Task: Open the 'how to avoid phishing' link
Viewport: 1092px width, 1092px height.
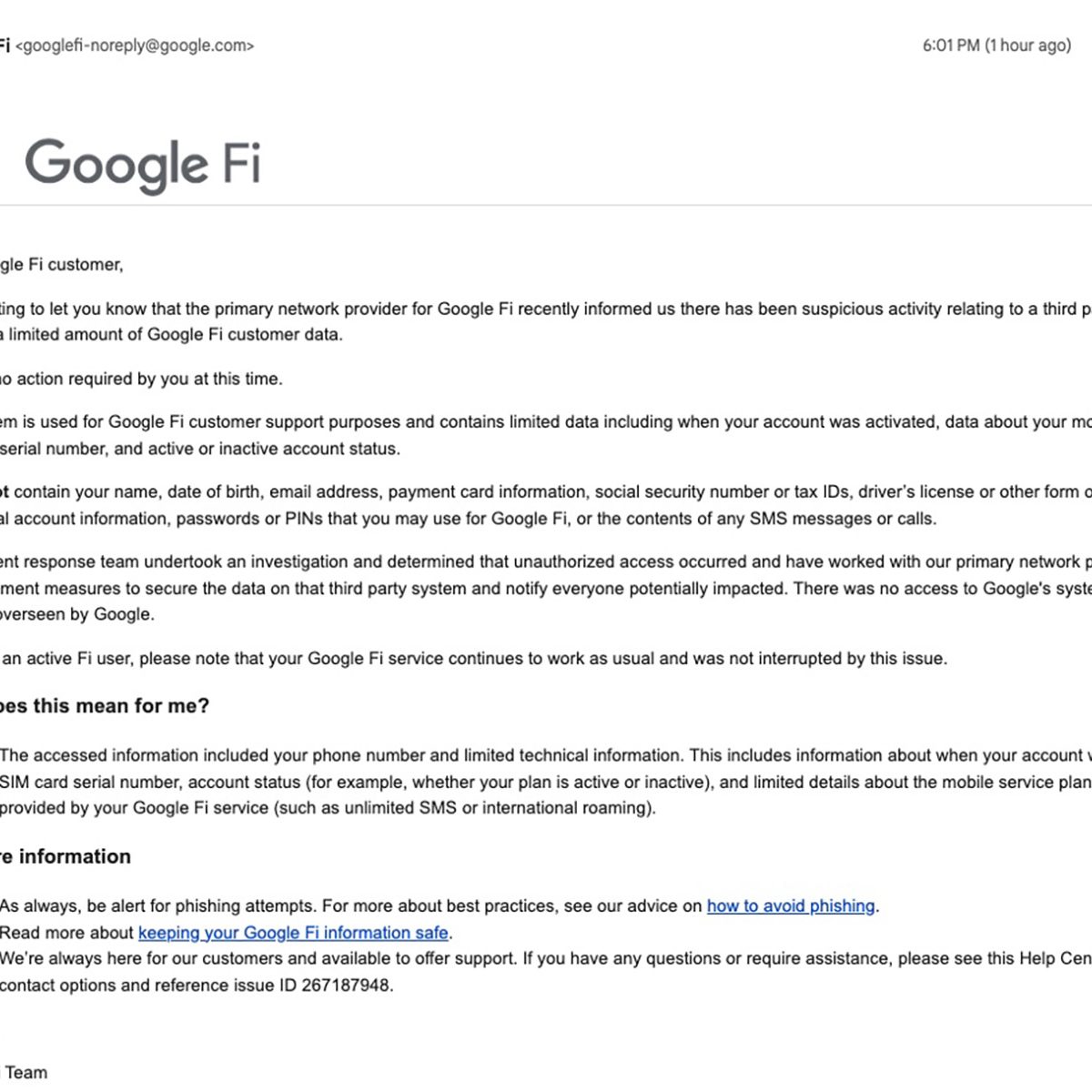Action: click(x=790, y=905)
